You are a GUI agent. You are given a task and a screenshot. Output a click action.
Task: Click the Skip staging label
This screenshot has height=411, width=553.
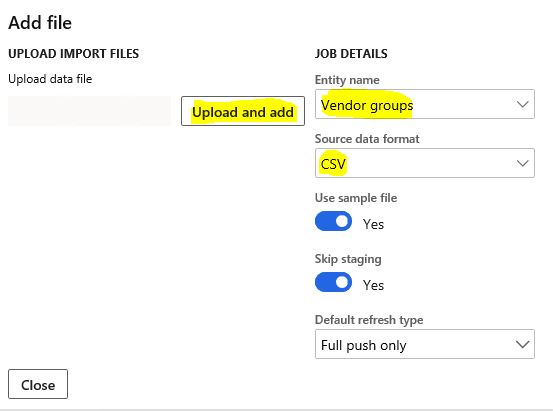(x=348, y=259)
